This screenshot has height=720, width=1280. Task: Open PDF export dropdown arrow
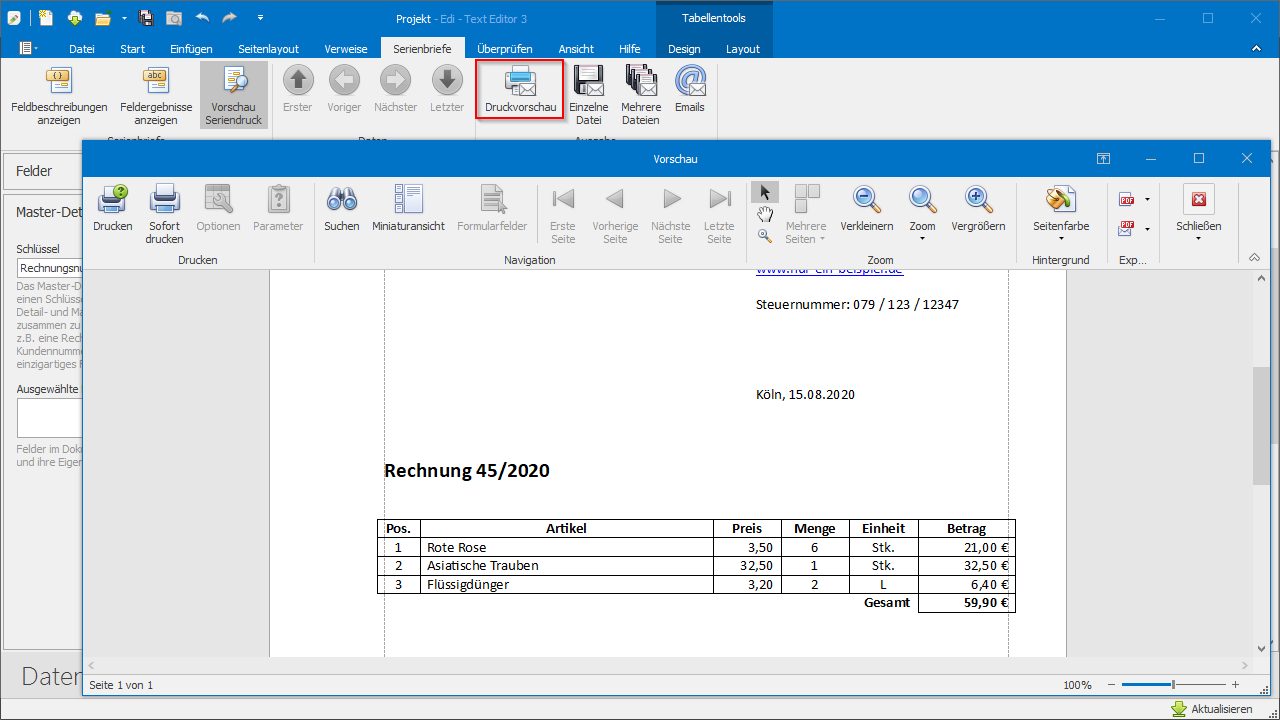[x=1147, y=199]
